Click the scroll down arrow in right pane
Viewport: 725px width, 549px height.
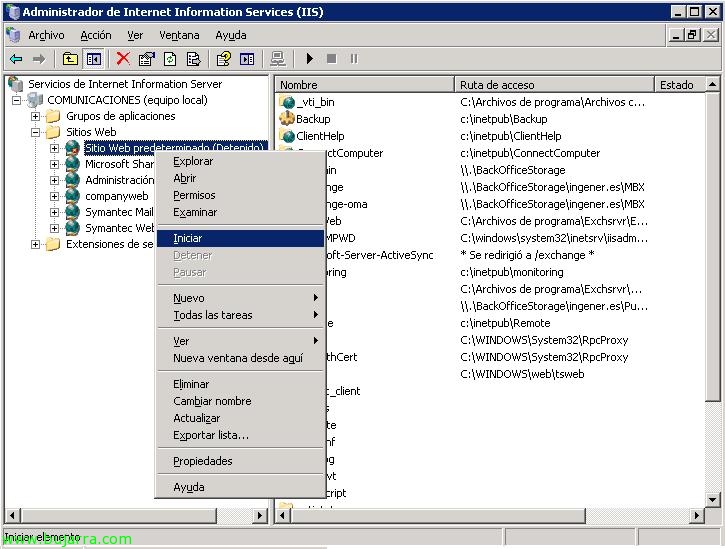[713, 499]
